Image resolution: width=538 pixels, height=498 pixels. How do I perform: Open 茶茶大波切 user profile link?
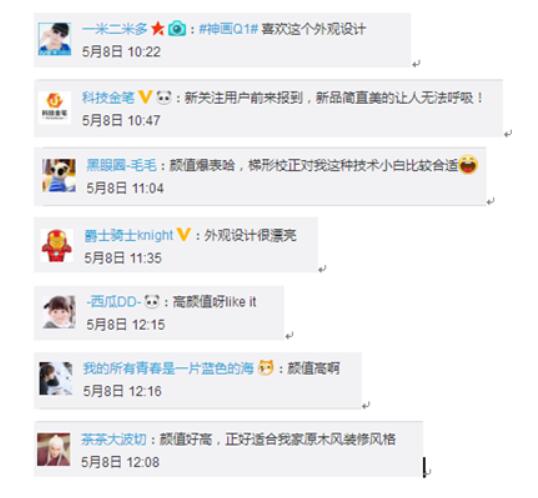(114, 439)
